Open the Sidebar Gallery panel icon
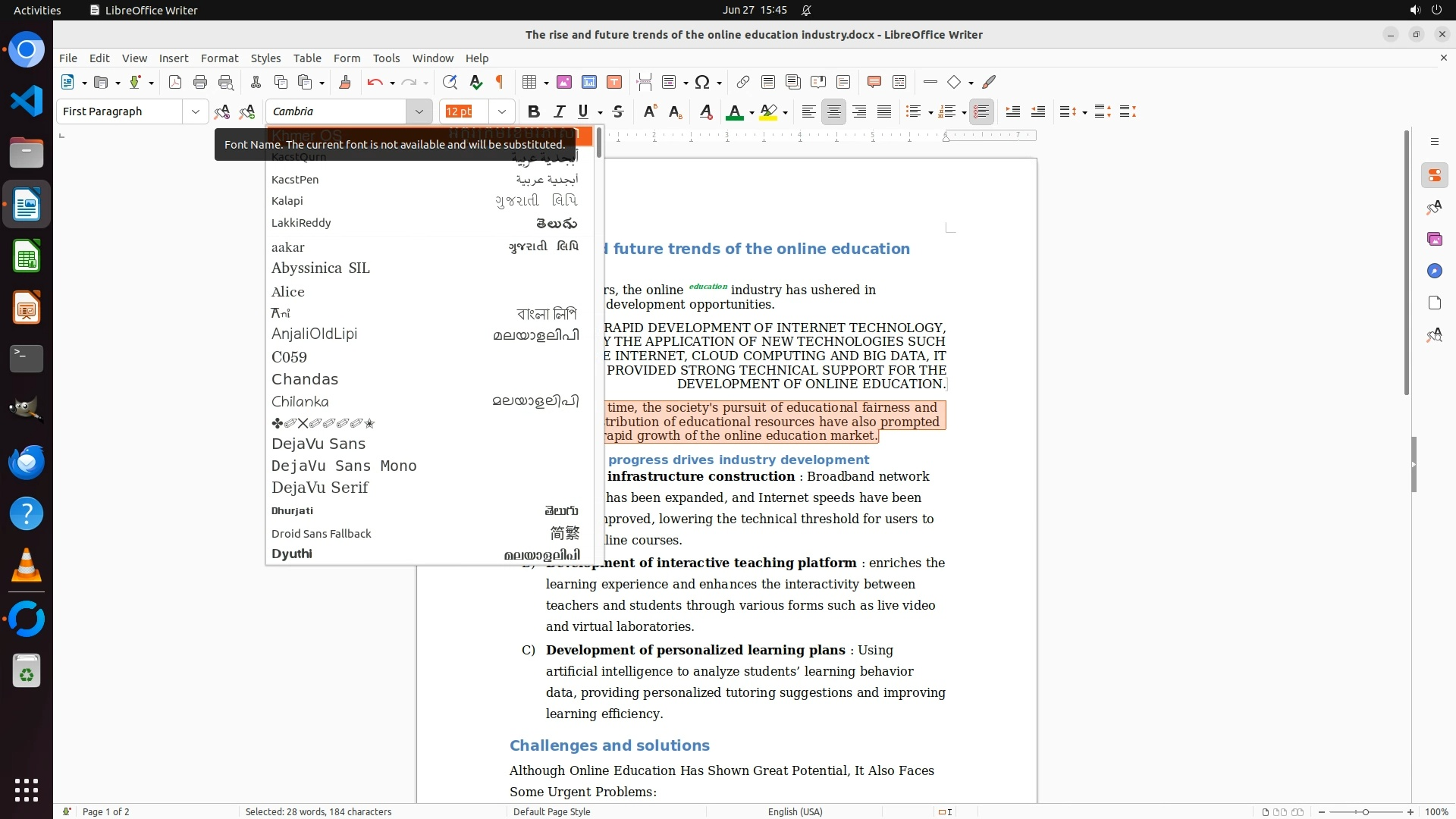The width and height of the screenshot is (1456, 819). pyautogui.click(x=1434, y=239)
